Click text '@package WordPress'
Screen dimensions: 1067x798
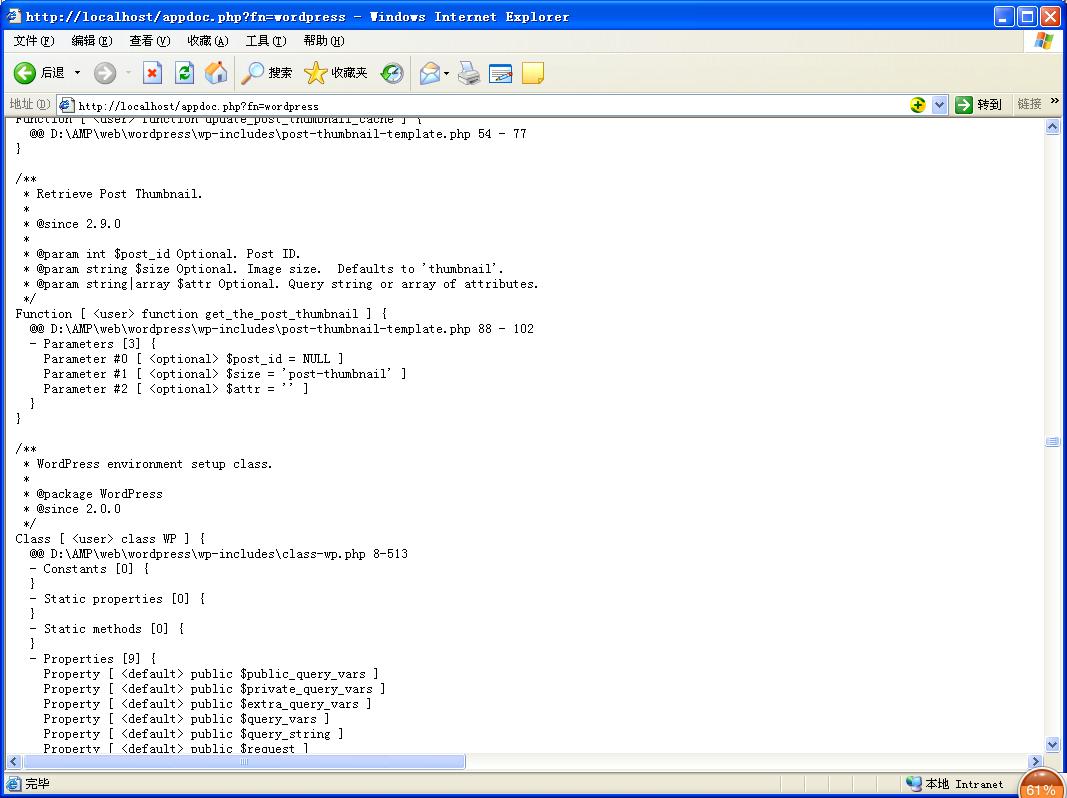(x=99, y=494)
